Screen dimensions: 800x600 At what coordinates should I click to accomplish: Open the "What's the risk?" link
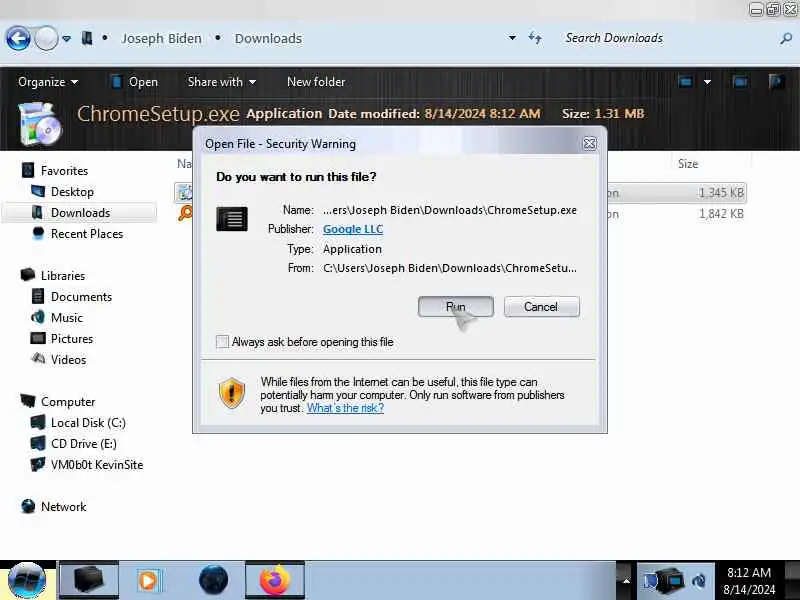pyautogui.click(x=345, y=408)
